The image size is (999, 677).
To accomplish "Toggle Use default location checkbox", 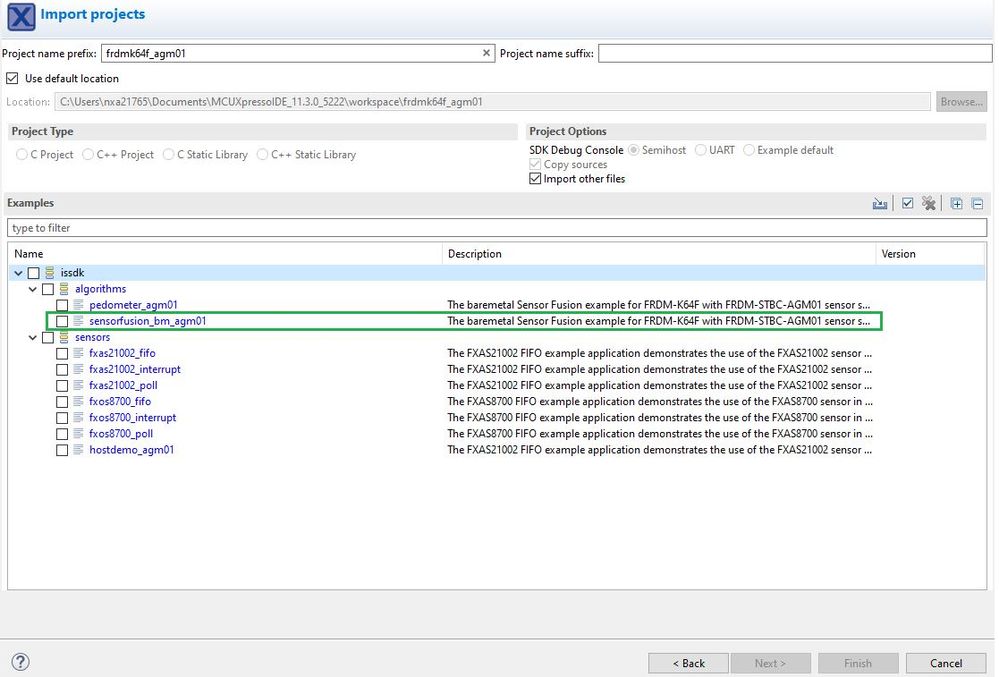I will 12,78.
